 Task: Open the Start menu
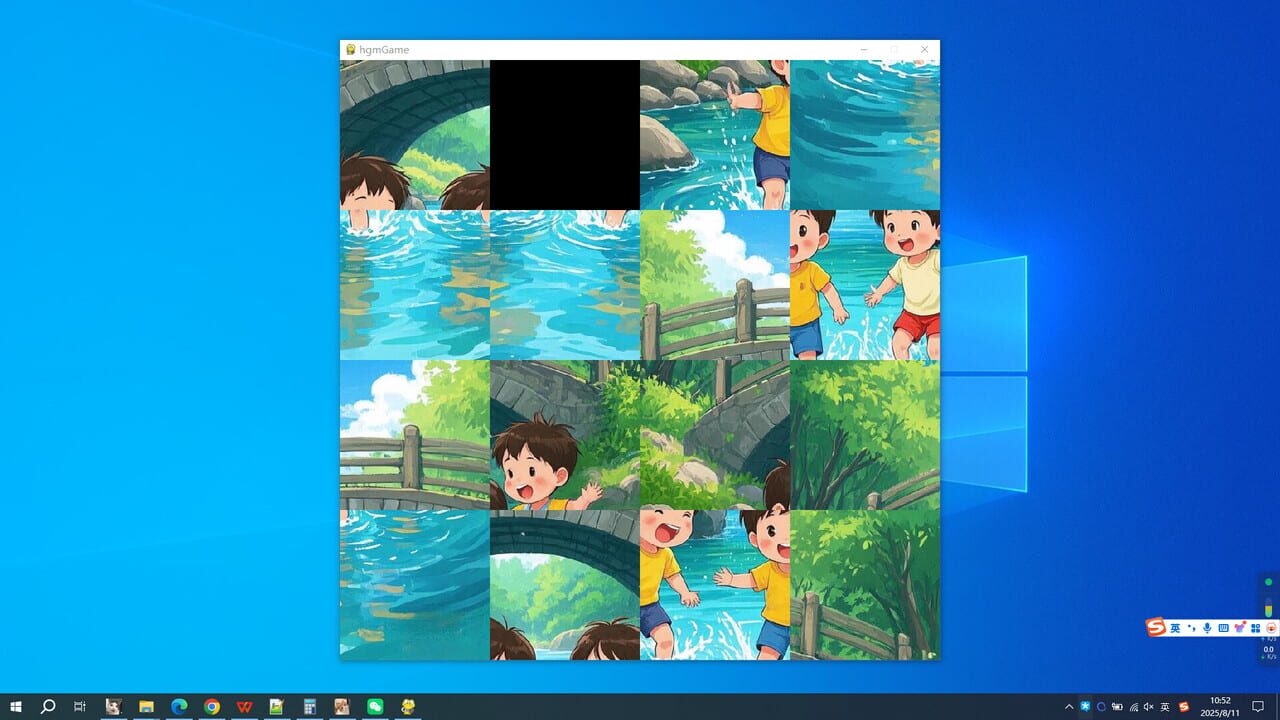15,706
